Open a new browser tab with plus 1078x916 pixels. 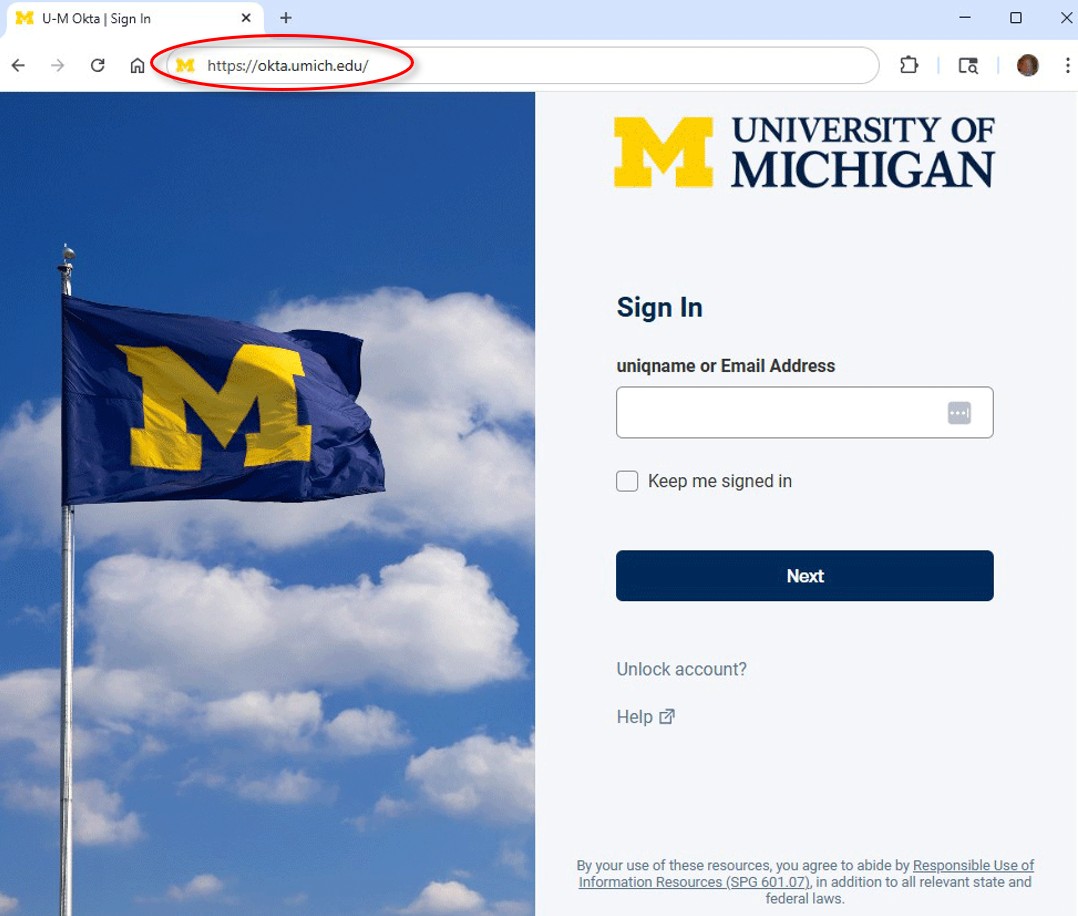pyautogui.click(x=286, y=18)
